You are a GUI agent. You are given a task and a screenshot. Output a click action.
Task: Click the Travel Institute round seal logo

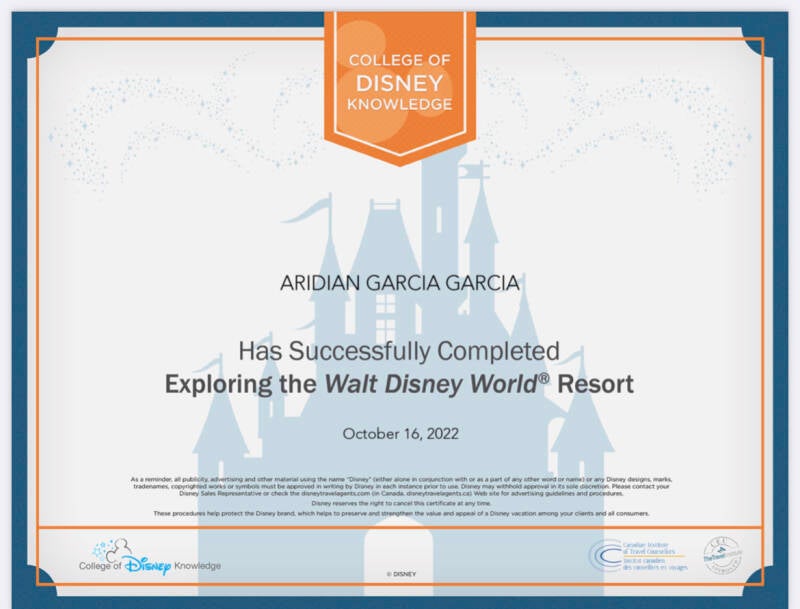point(722,555)
